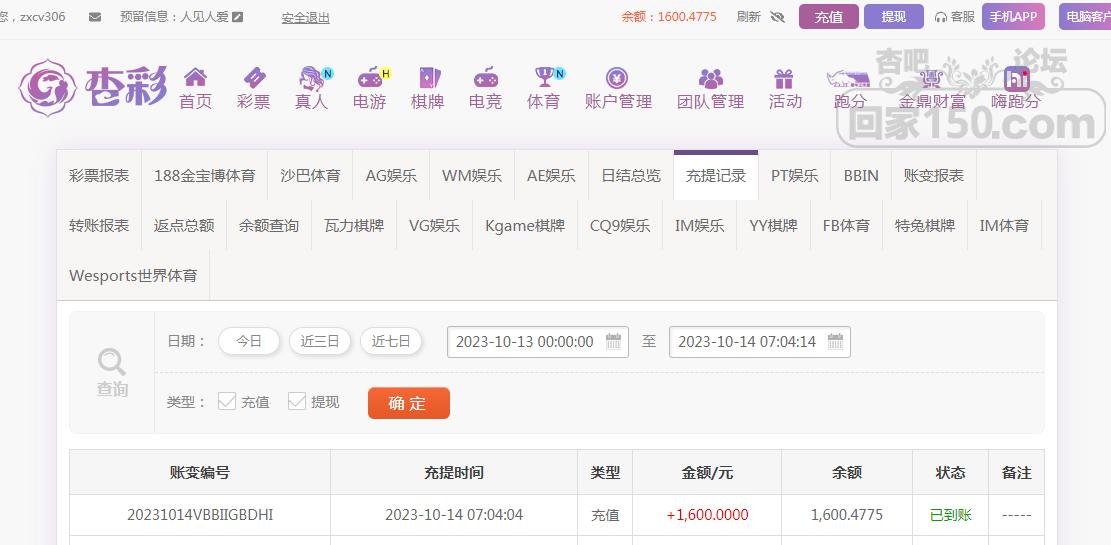The width and height of the screenshot is (1111, 545).
Task: Click the 已到账 status cell
Action: click(950, 515)
